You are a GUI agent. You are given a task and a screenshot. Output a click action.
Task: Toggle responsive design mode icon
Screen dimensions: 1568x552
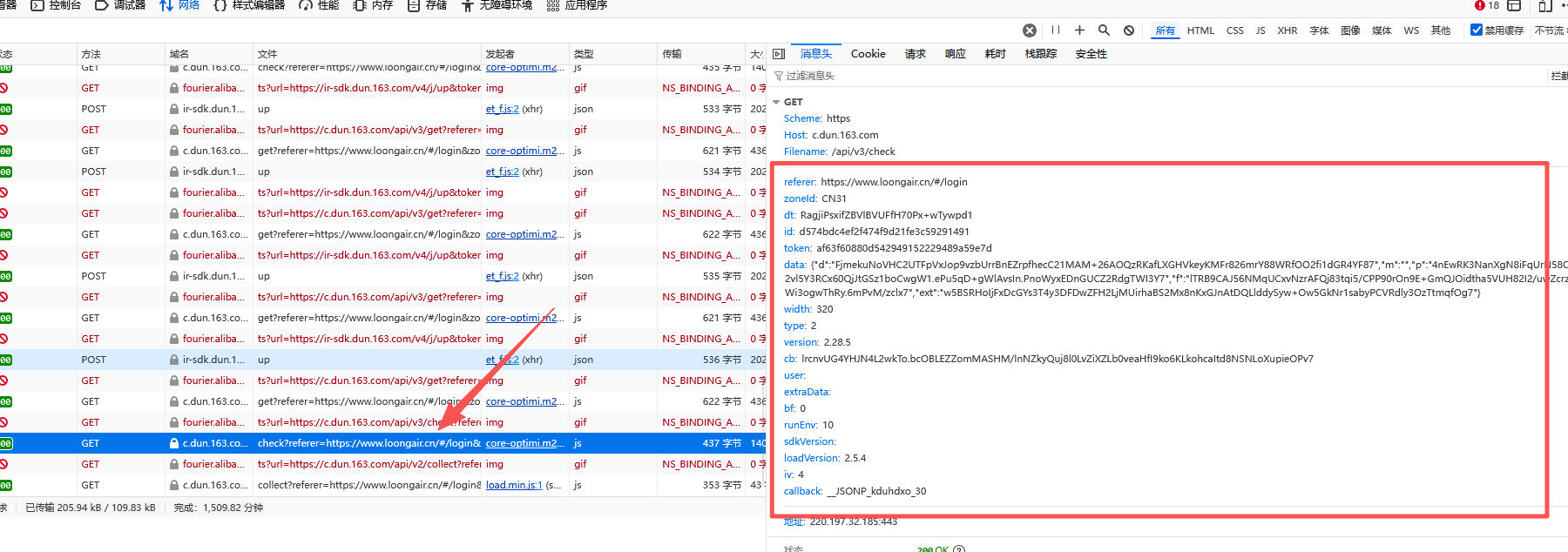[x=1545, y=5]
